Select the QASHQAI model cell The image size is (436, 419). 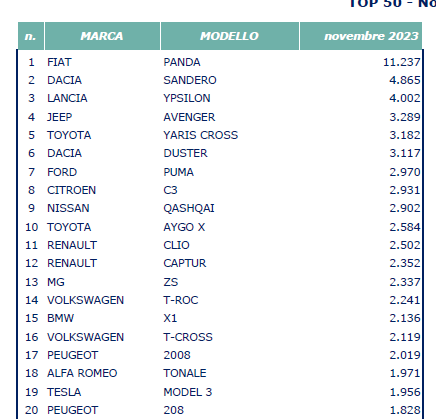click(189, 208)
